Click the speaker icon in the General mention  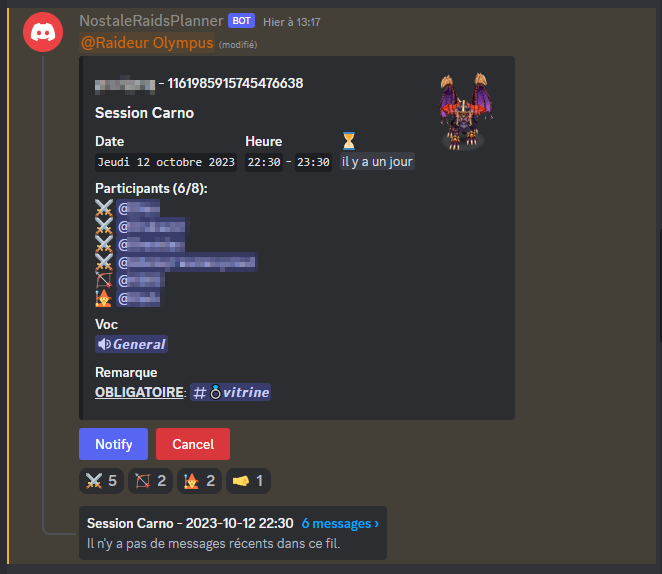click(x=104, y=344)
